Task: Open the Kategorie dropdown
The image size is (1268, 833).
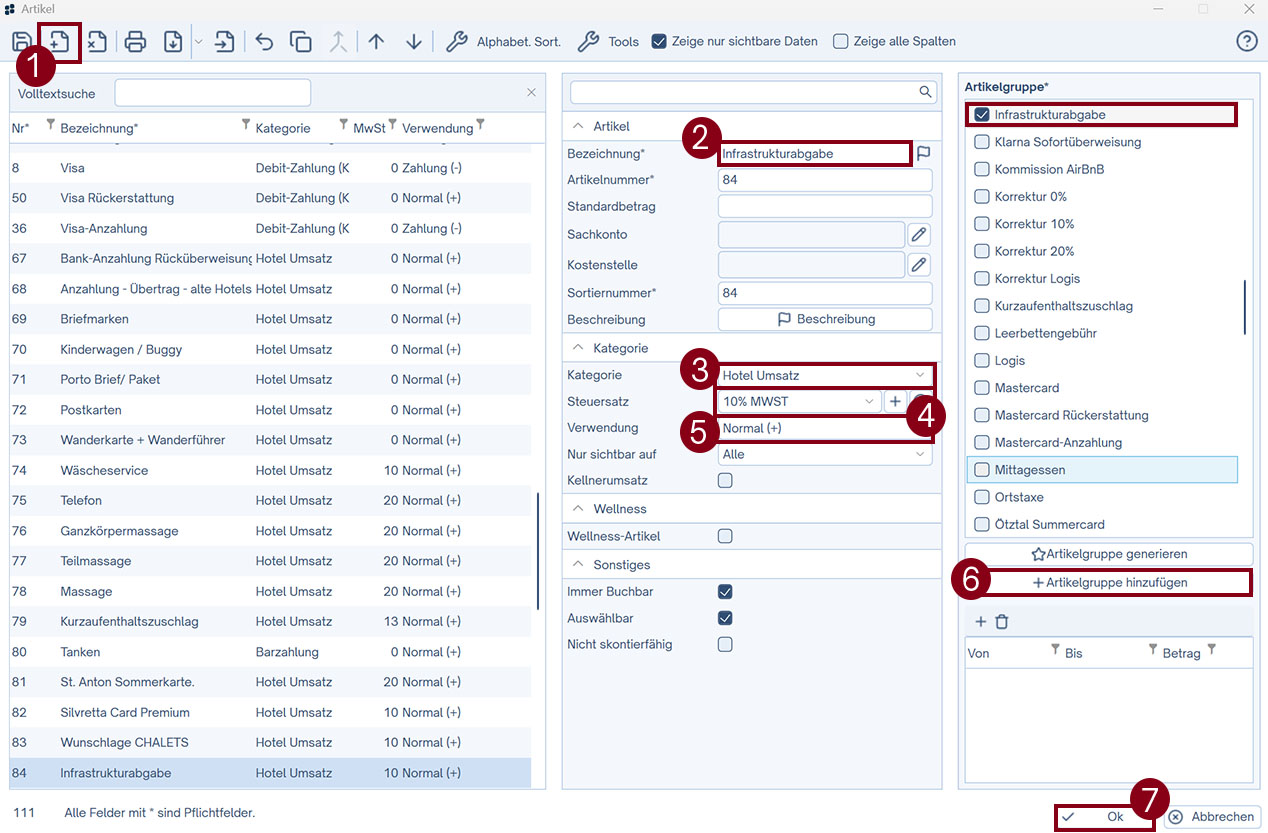Action: pyautogui.click(x=825, y=376)
